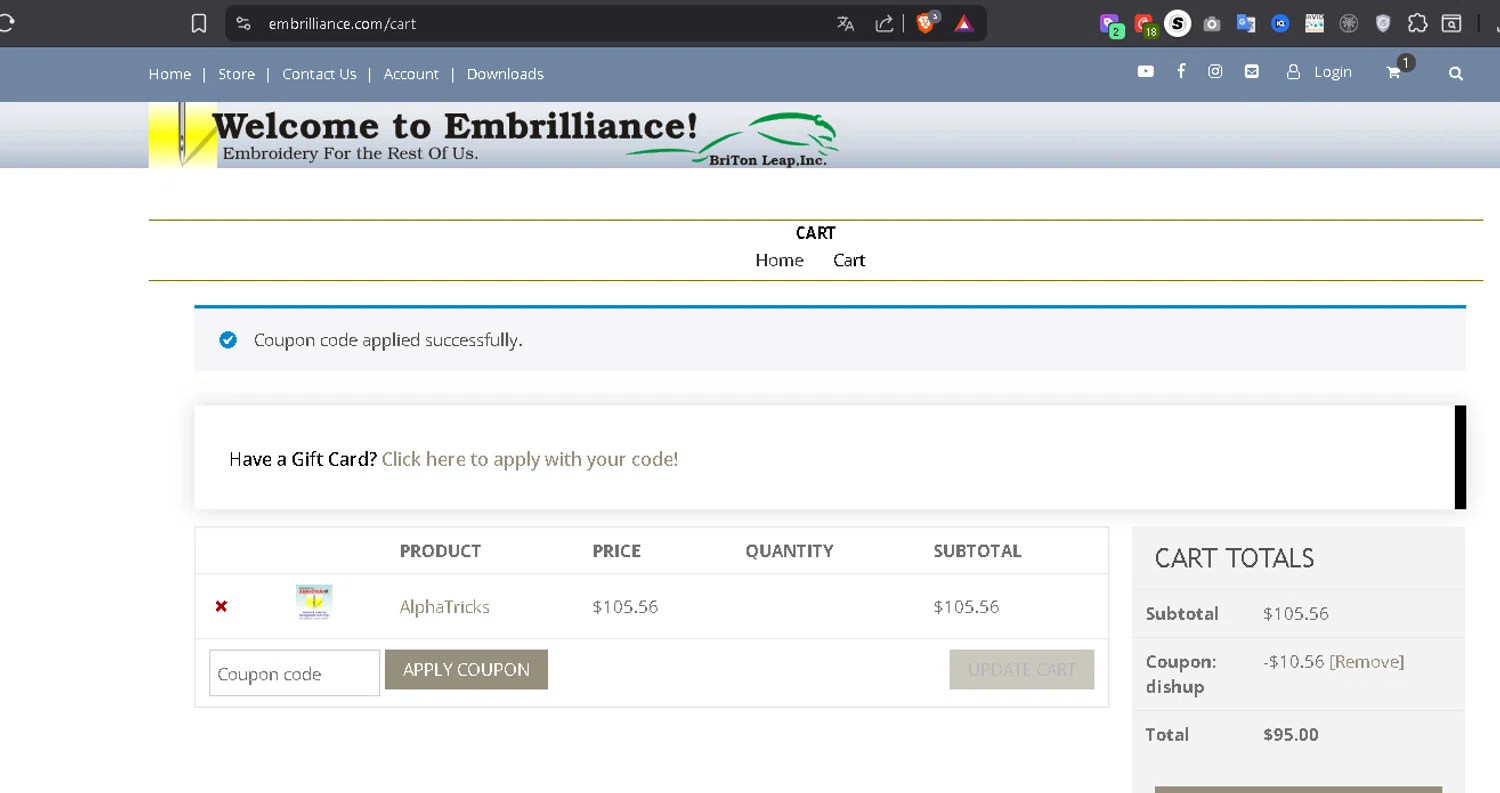The image size is (1500, 793).
Task: Open site search magnifier icon
Action: tap(1456, 73)
